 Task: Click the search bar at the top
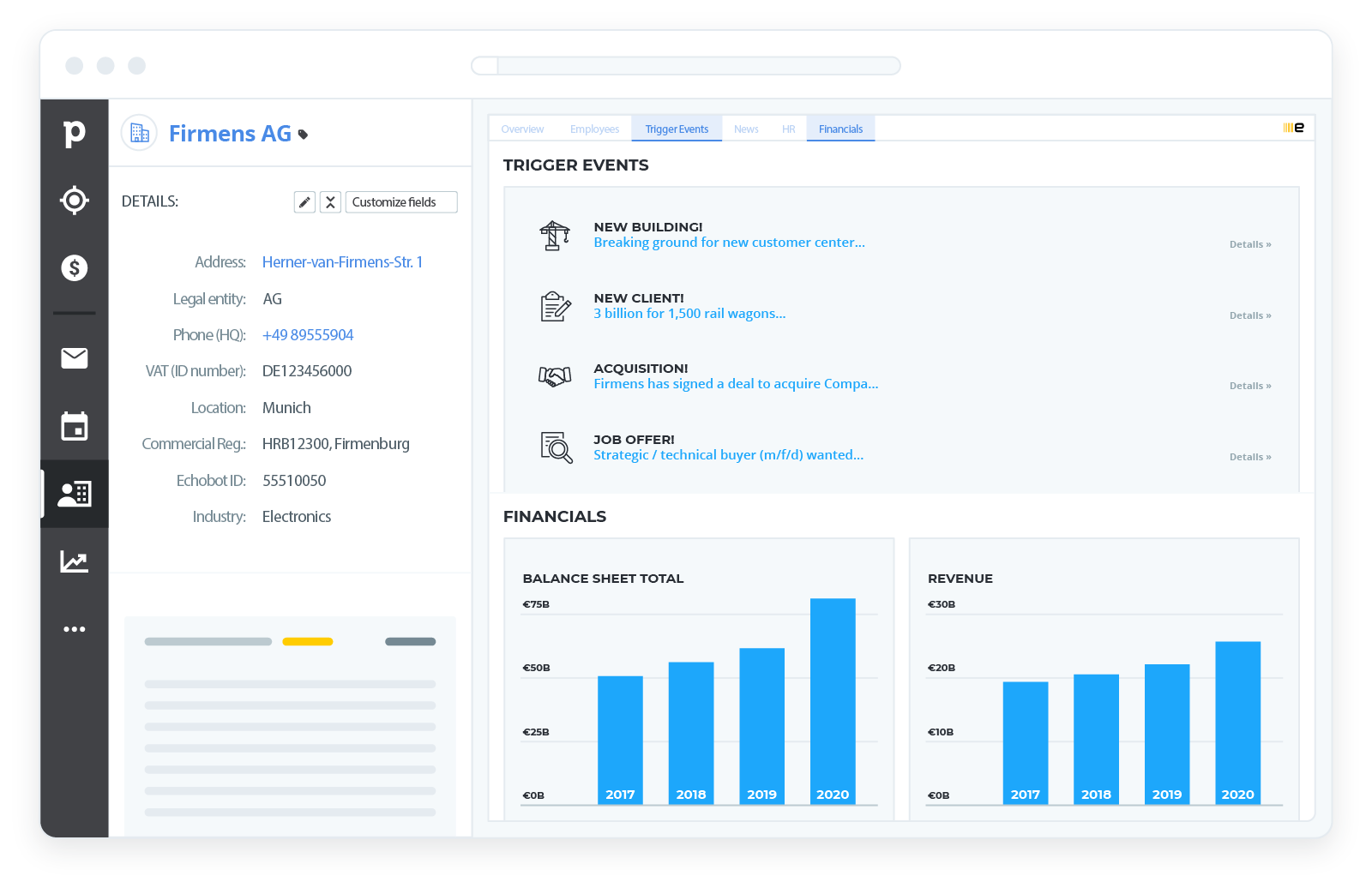pyautogui.click(x=686, y=65)
